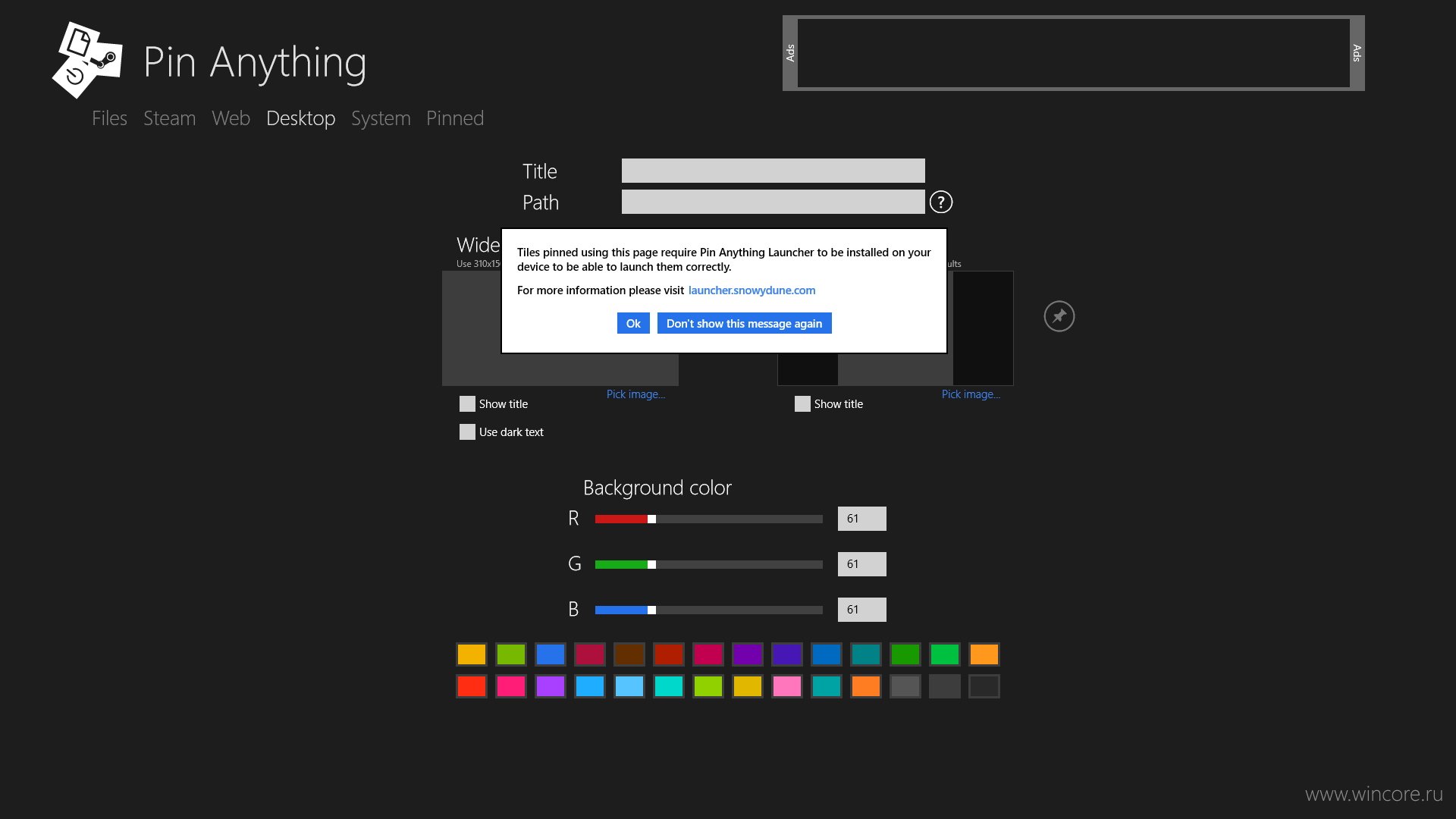Viewport: 1456px width, 819px height.
Task: Select the dark gray swatch in bottom row
Action: pos(945,686)
